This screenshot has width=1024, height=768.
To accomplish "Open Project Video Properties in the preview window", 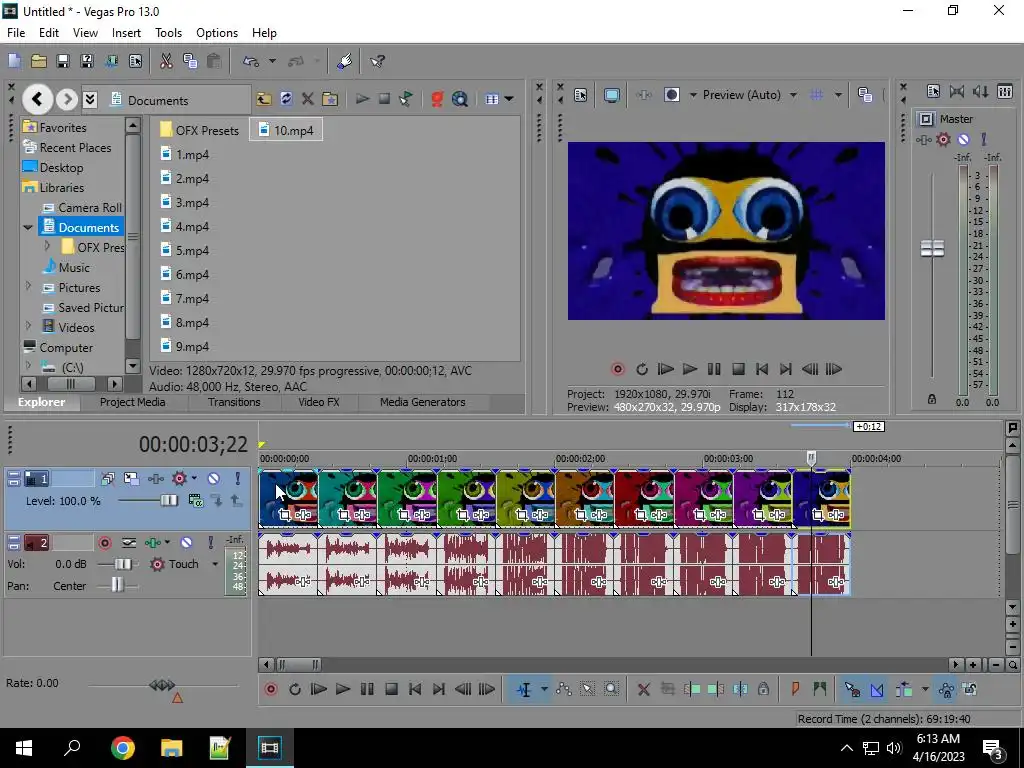I will click(581, 95).
